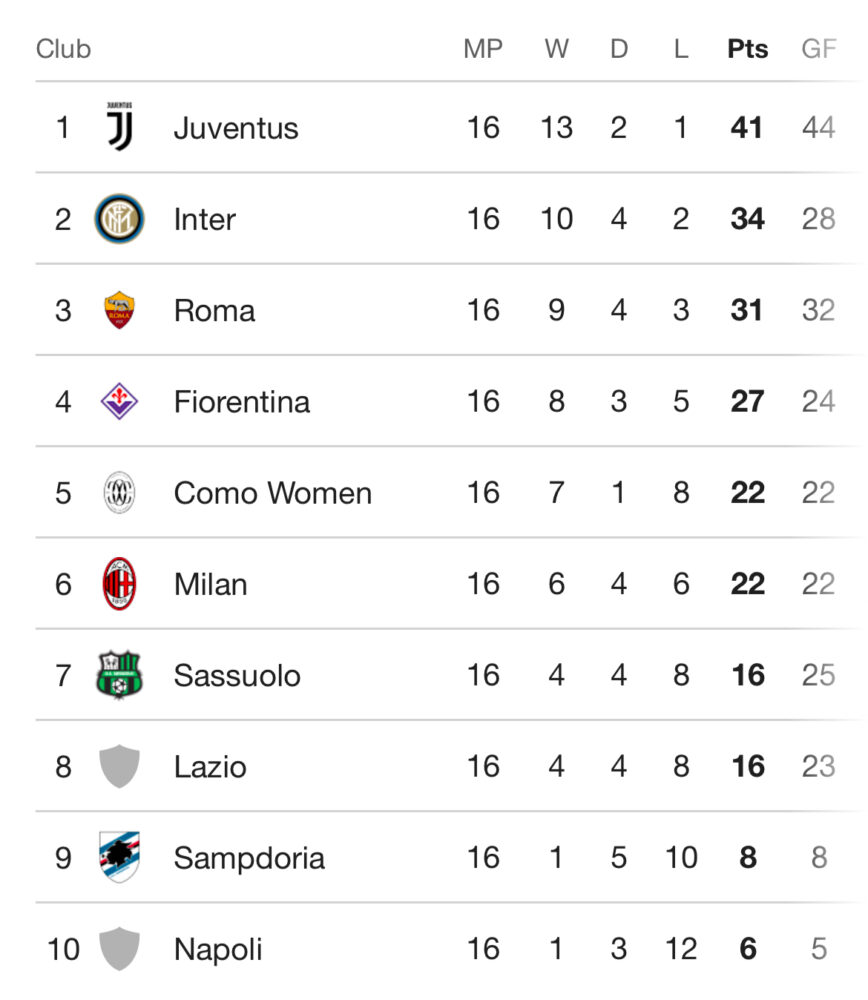Select the Club column header
Screen dimensions: 868x1000
coord(63,49)
